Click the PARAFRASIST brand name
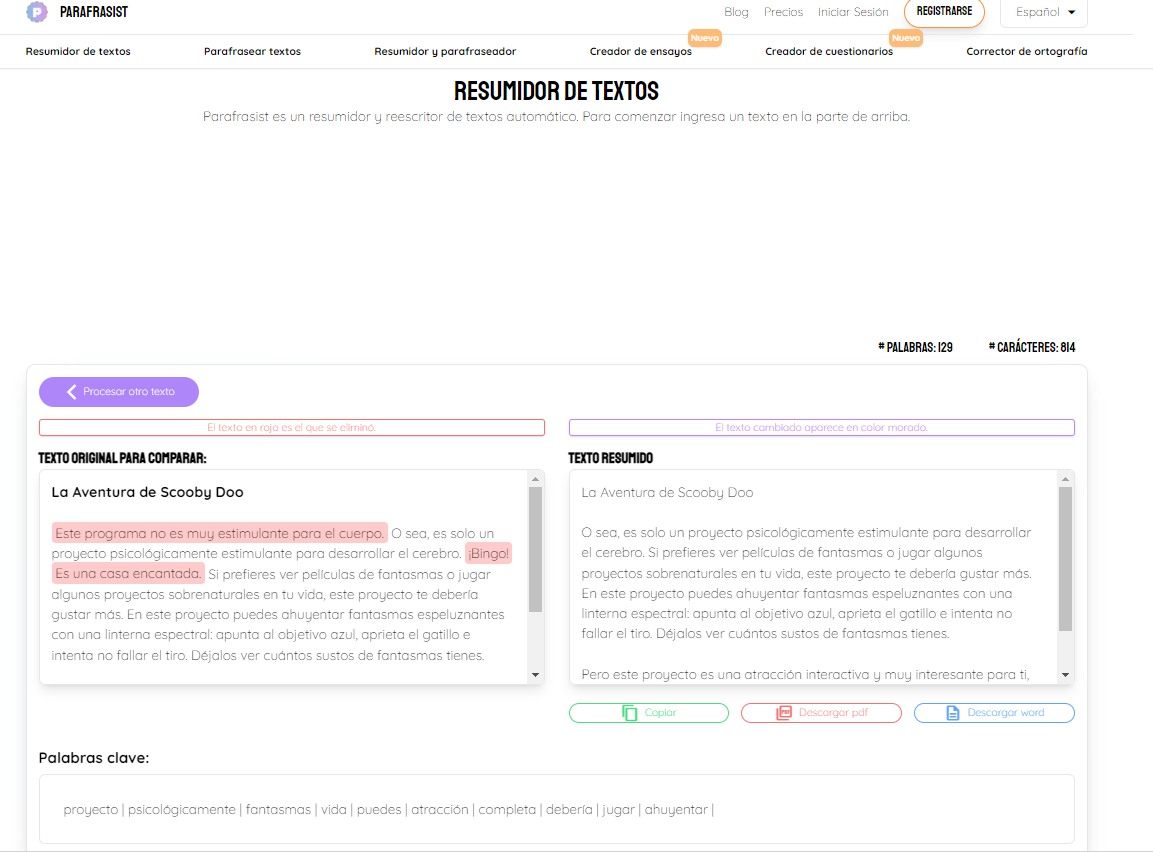Viewport: 1153px width, 852px height. (94, 12)
